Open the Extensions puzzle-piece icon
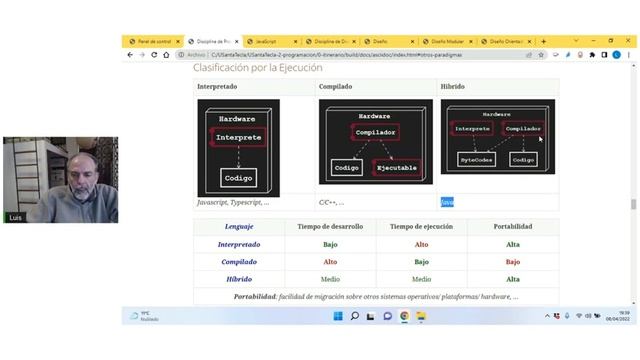The image size is (640, 360). pyautogui.click(x=592, y=55)
